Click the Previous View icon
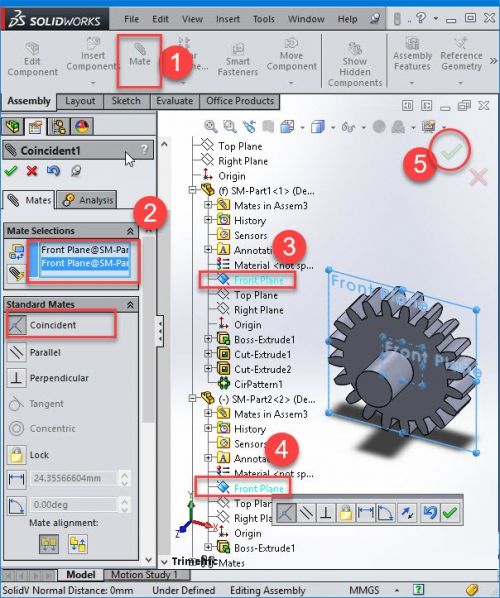This screenshot has width=500, height=598. click(x=249, y=126)
